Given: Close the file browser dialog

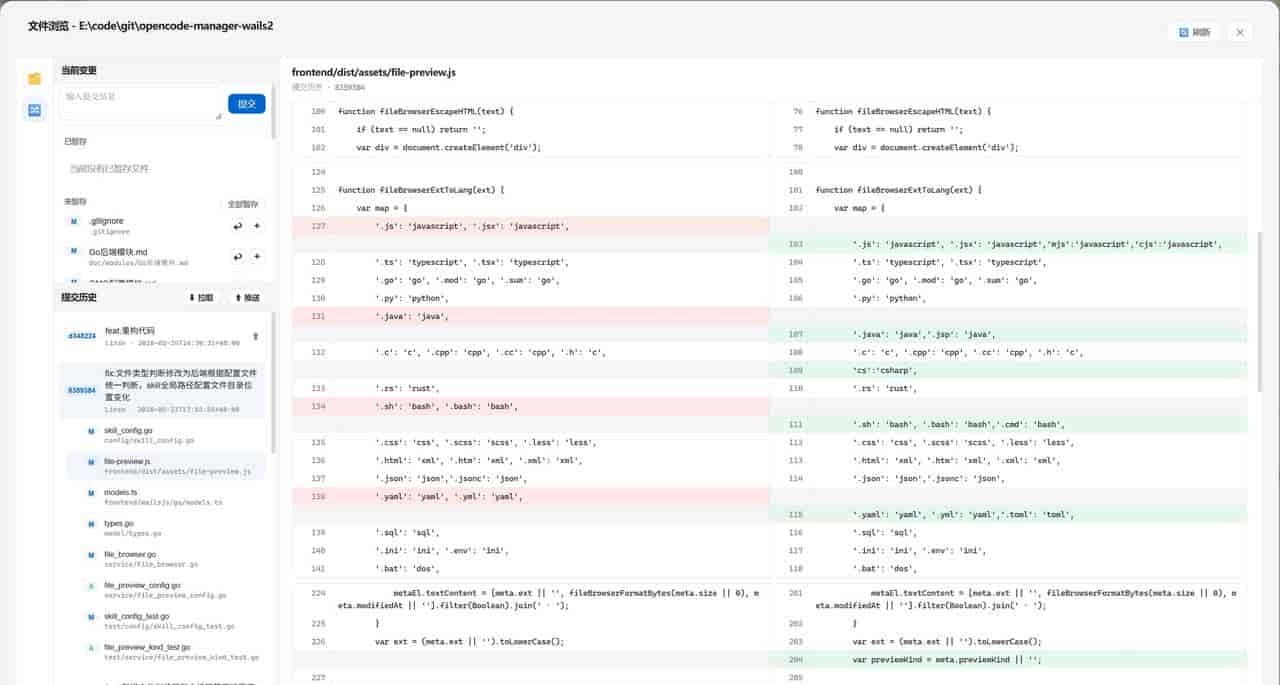Looking at the screenshot, I should (1240, 32).
